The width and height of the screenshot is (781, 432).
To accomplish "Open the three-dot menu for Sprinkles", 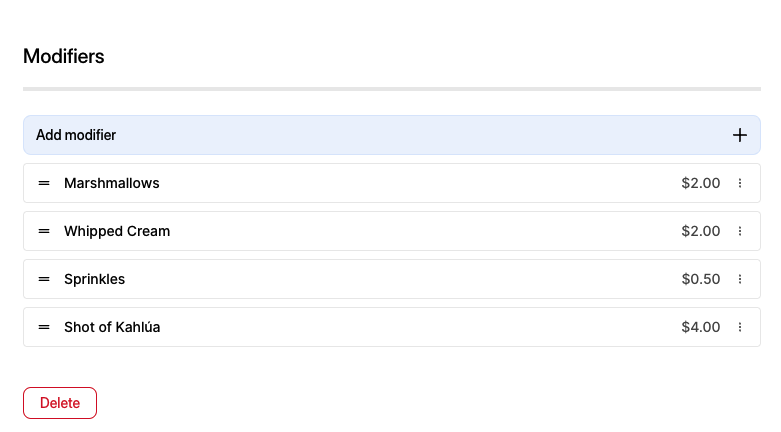I will [740, 279].
